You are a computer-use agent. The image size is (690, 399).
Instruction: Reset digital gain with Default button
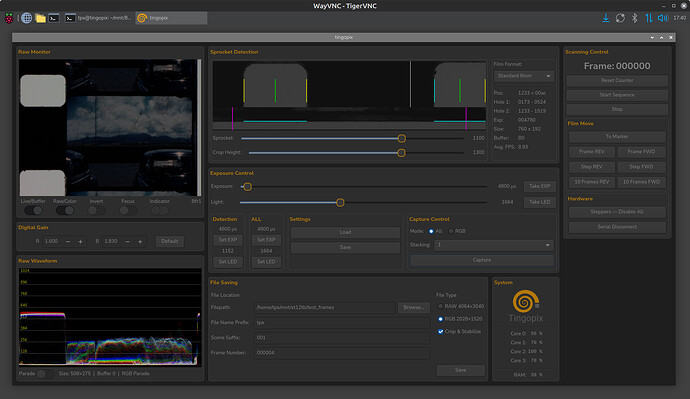[169, 242]
